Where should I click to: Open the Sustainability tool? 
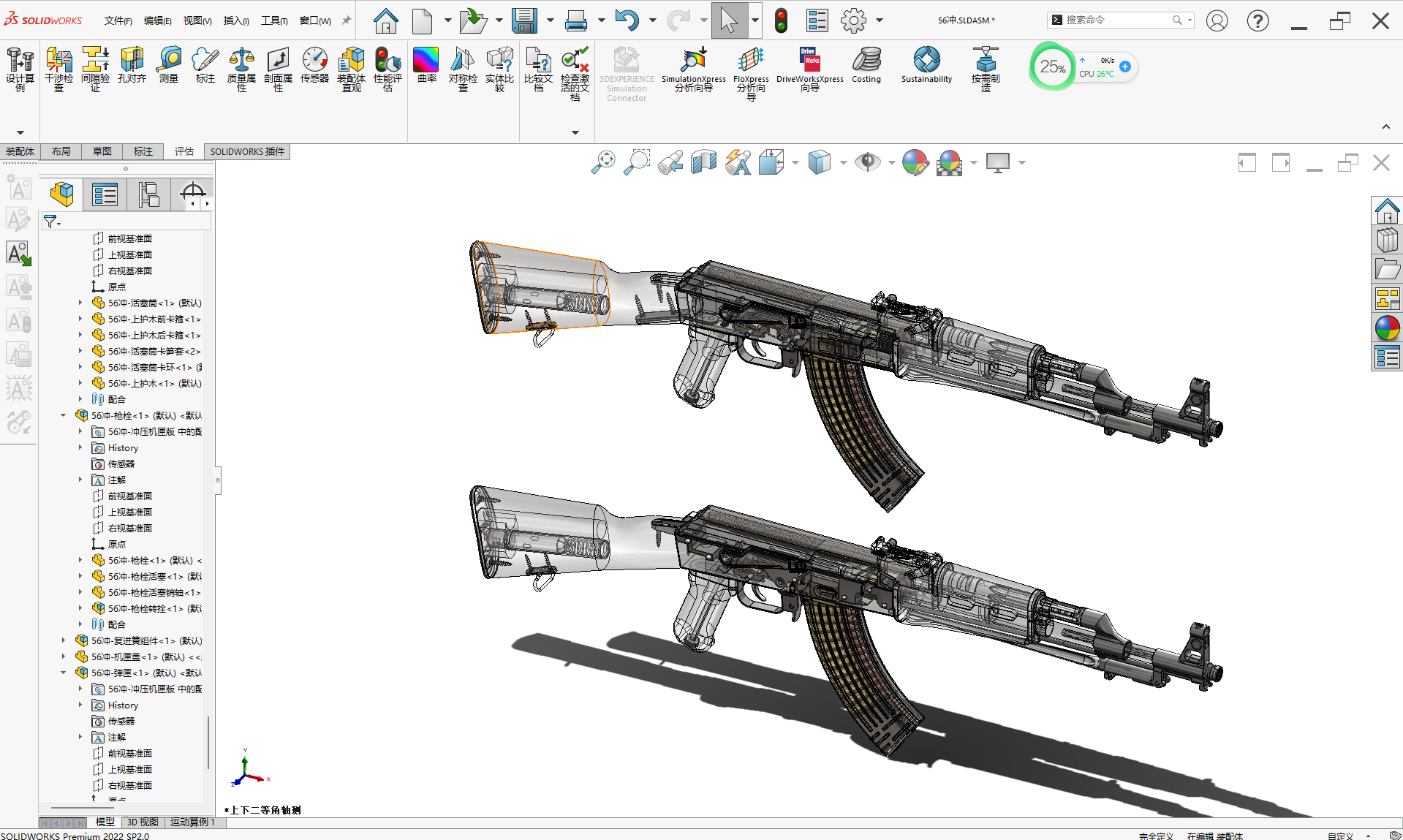(x=926, y=65)
